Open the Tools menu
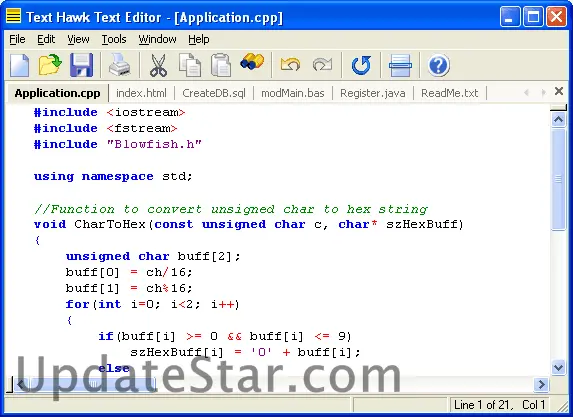 114,39
